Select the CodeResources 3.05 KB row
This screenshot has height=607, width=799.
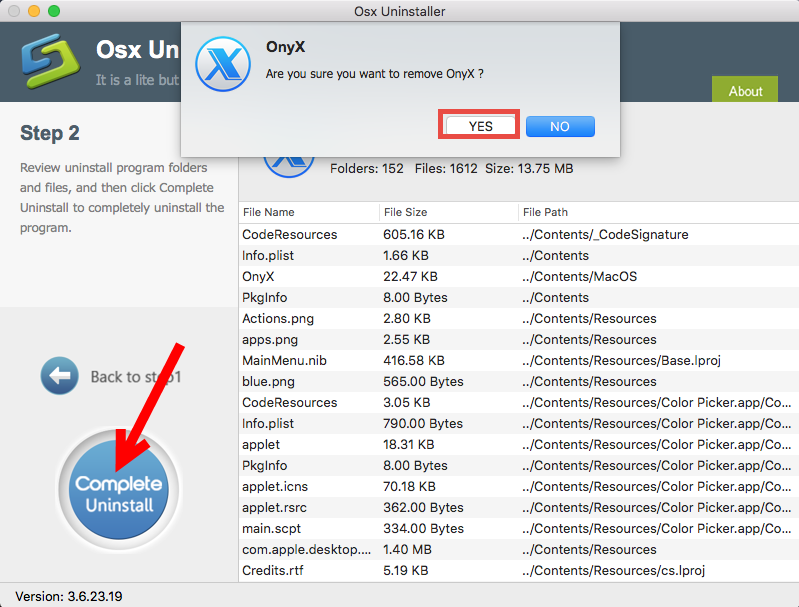(x=519, y=403)
